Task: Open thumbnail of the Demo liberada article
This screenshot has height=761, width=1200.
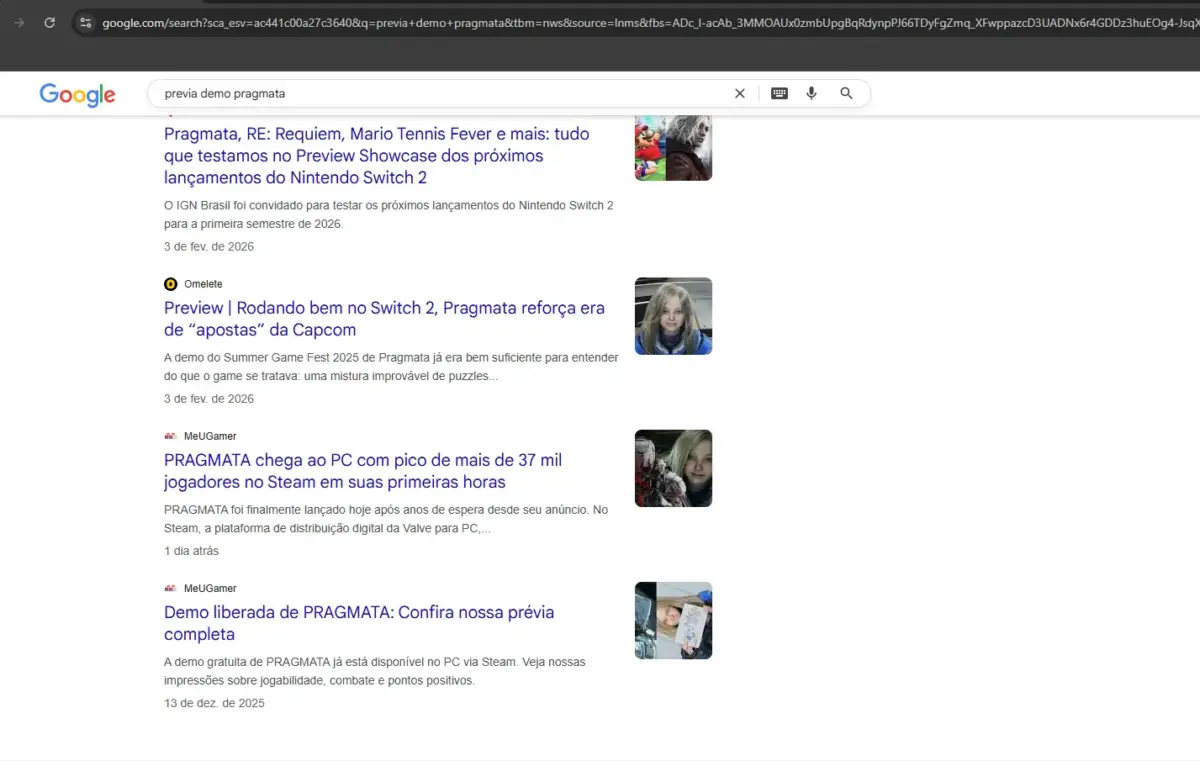Action: tap(673, 620)
